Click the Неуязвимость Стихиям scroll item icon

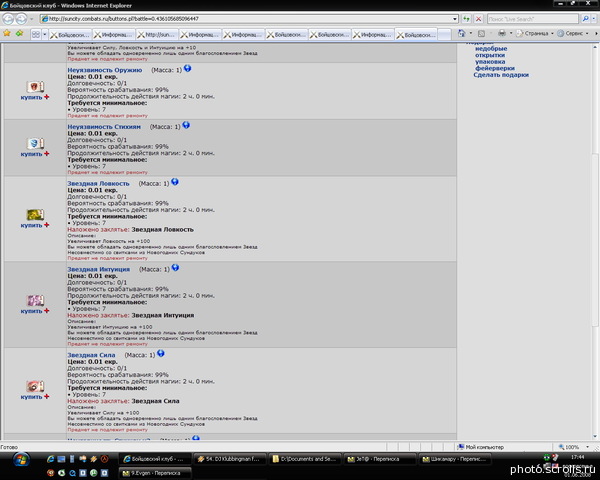[35, 144]
